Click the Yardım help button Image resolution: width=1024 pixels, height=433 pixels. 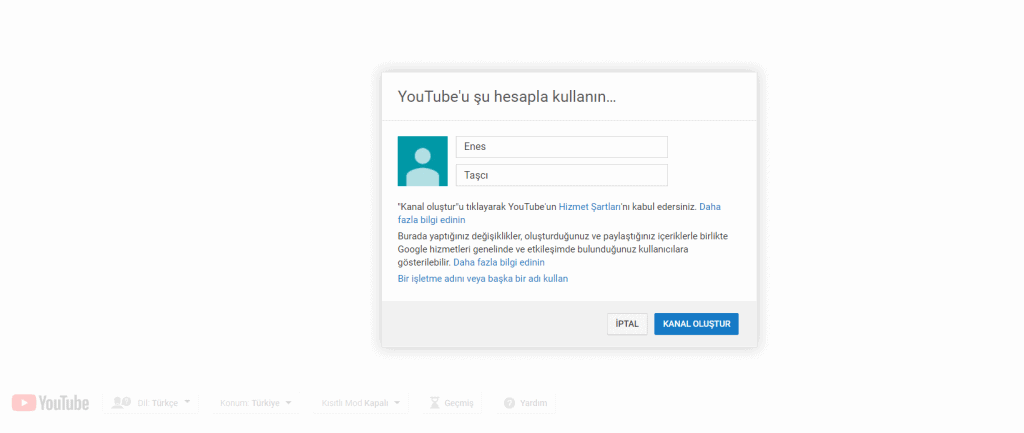pyautogui.click(x=526, y=402)
